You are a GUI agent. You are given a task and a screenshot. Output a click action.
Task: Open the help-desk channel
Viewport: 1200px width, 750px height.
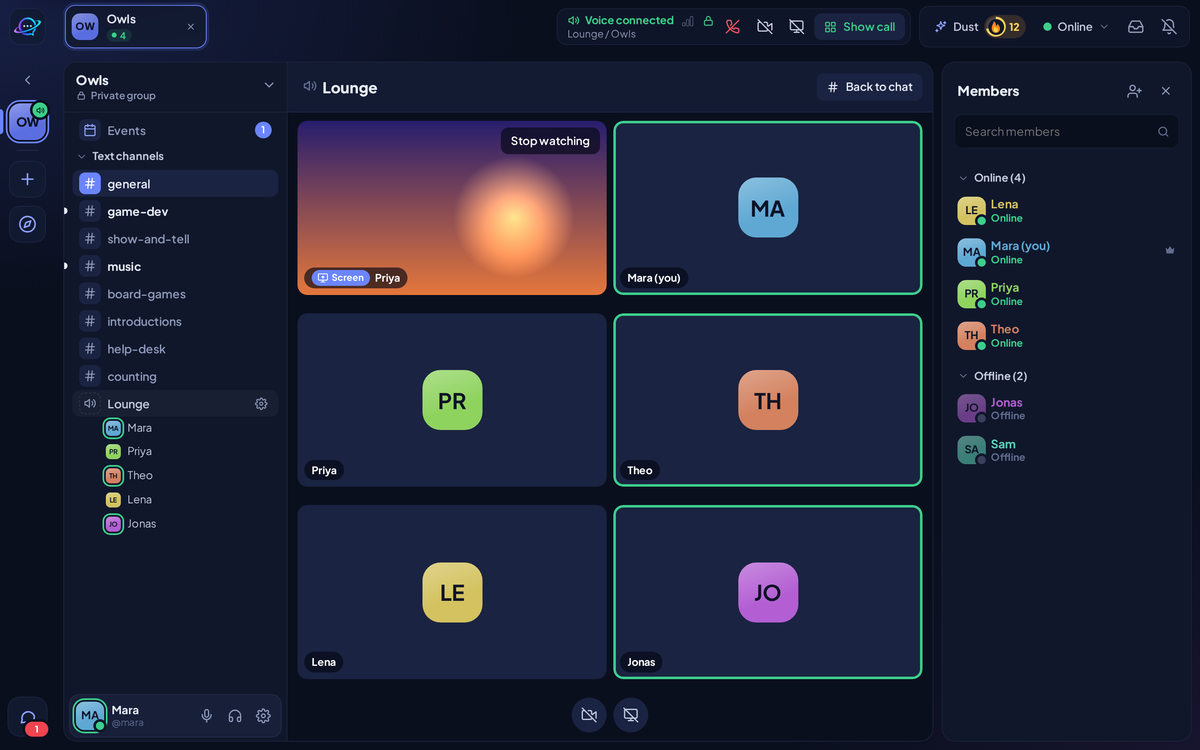[x=175, y=349]
